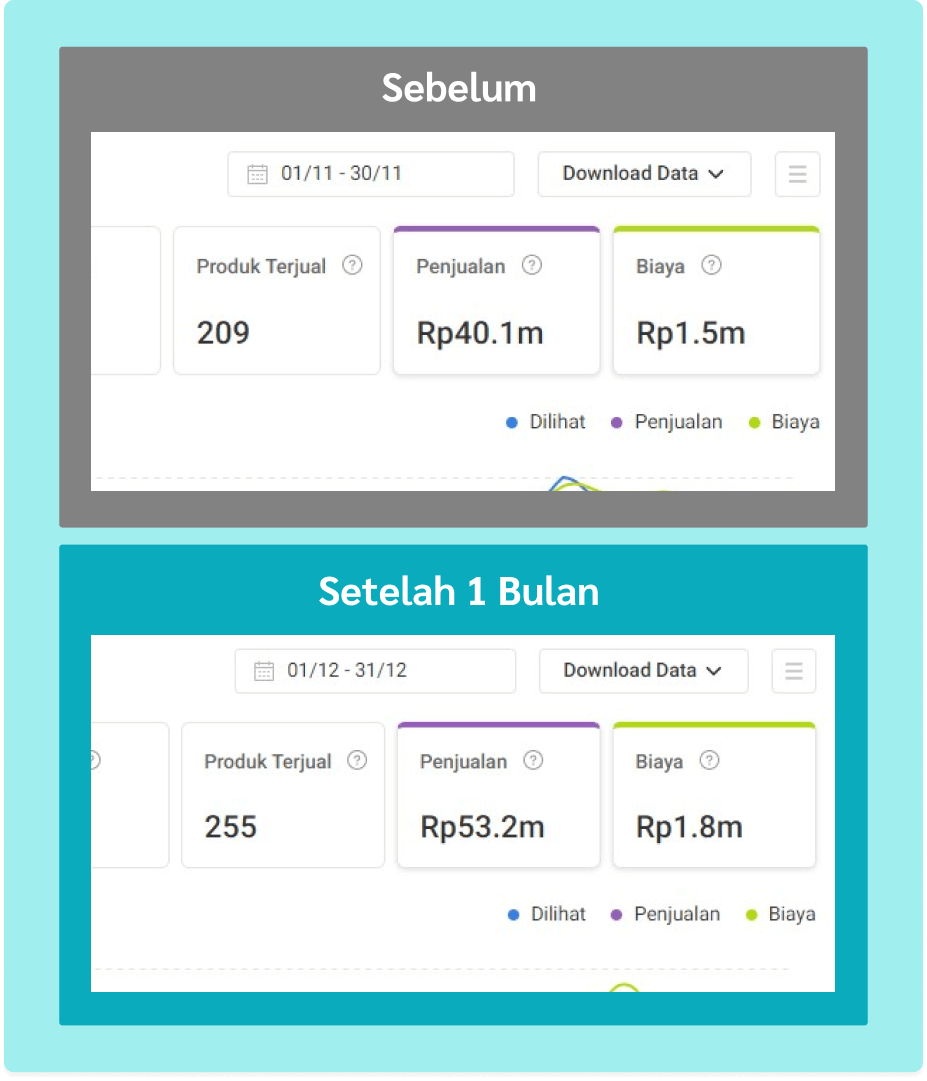This screenshot has width=927, height=1081.
Task: Click the help icon beside Penjualan Rp53.2m
Action: click(534, 761)
